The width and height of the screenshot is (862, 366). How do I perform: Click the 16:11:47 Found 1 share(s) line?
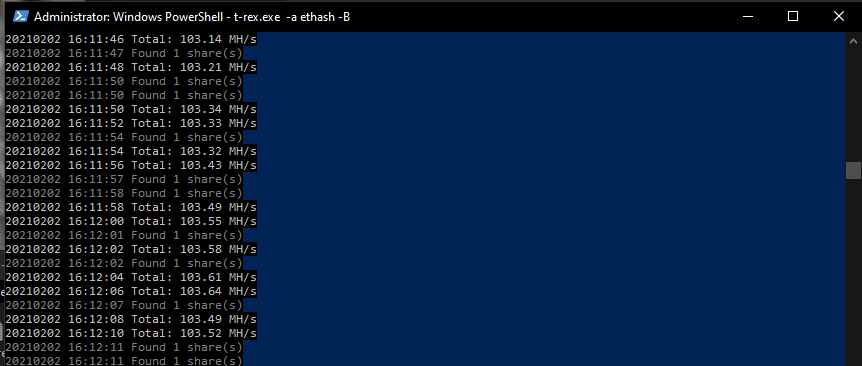[x=124, y=53]
